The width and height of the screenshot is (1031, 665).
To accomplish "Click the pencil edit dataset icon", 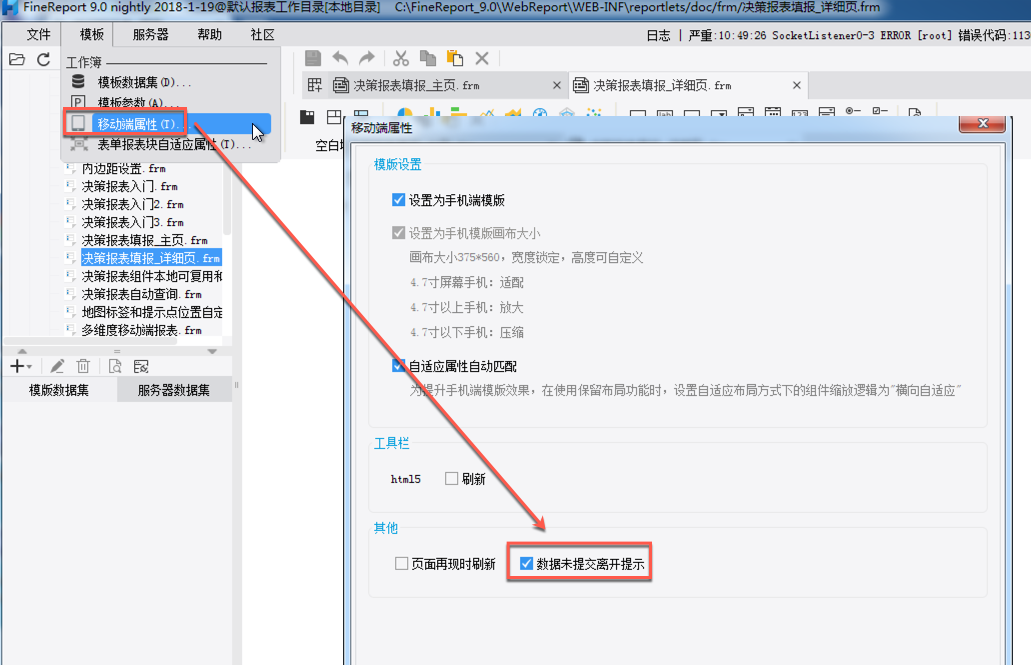I will tap(57, 366).
